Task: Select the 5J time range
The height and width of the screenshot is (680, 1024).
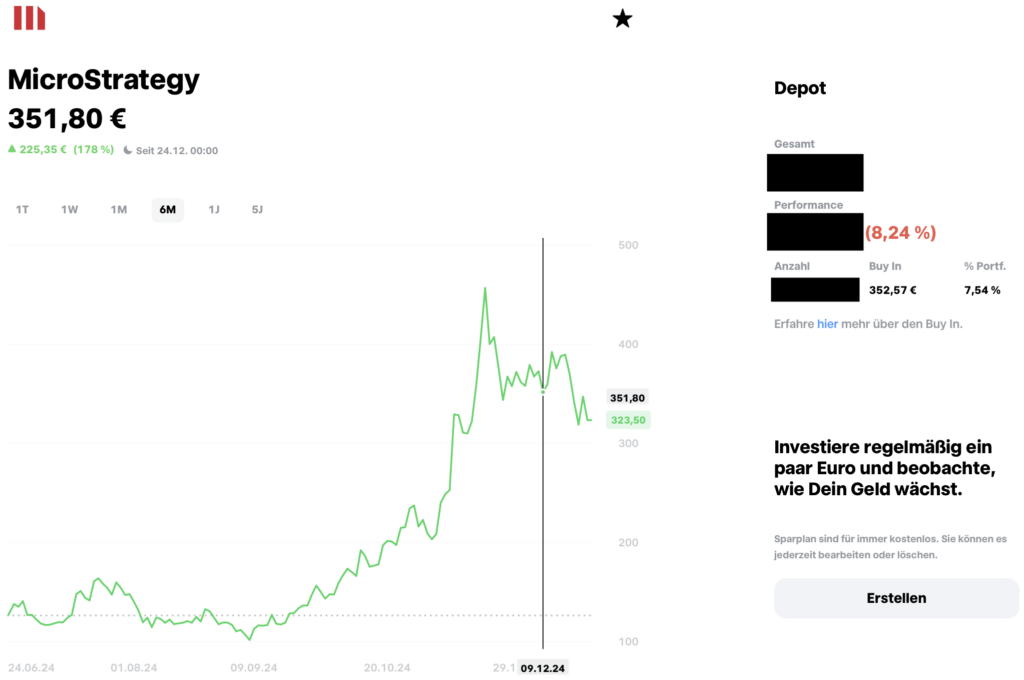Action: pyautogui.click(x=257, y=210)
